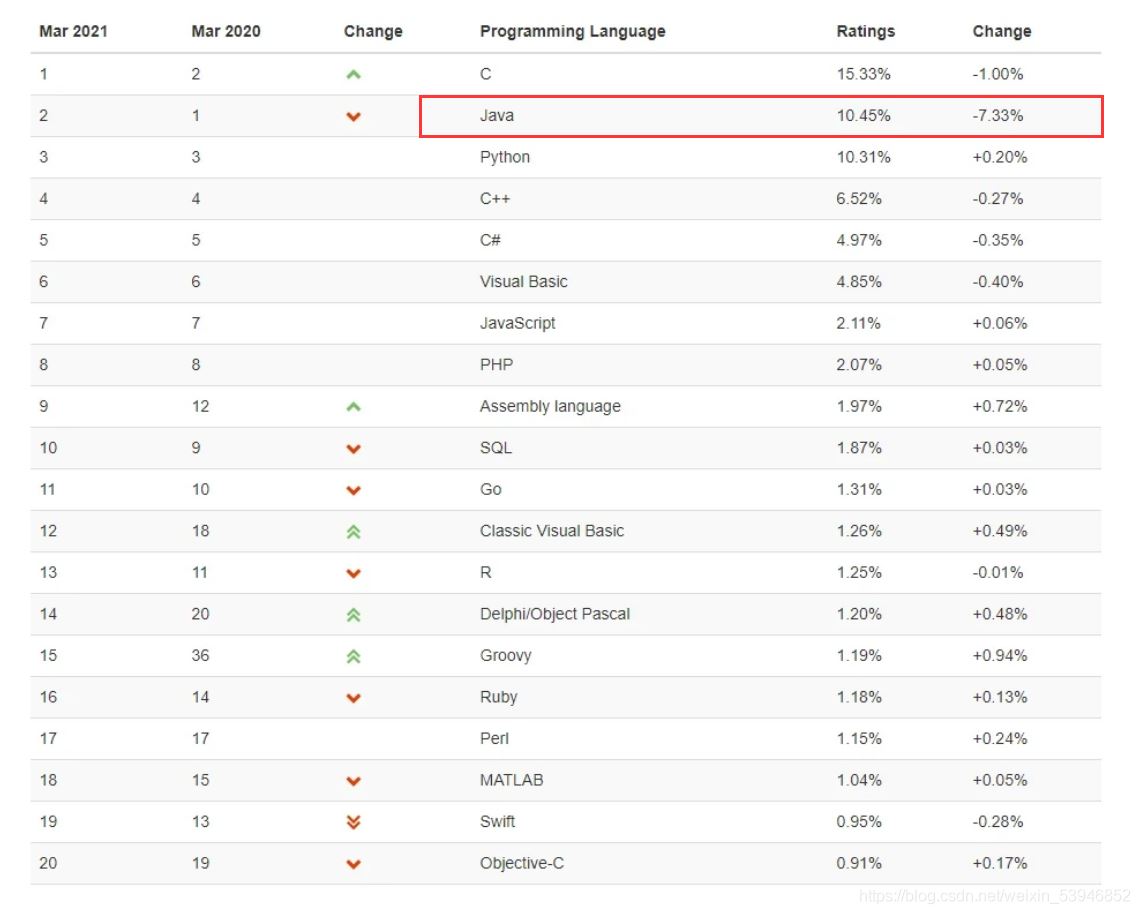Click double green arrow for Delphi/Object Pascal
Image resolution: width=1140 pixels, height=914 pixels.
[x=353, y=615]
